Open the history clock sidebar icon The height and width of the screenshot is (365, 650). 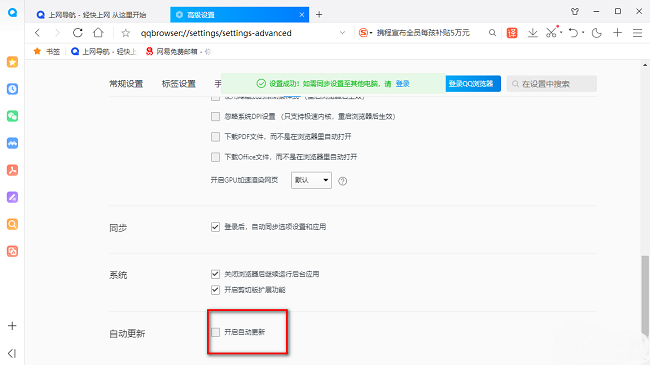(12, 89)
